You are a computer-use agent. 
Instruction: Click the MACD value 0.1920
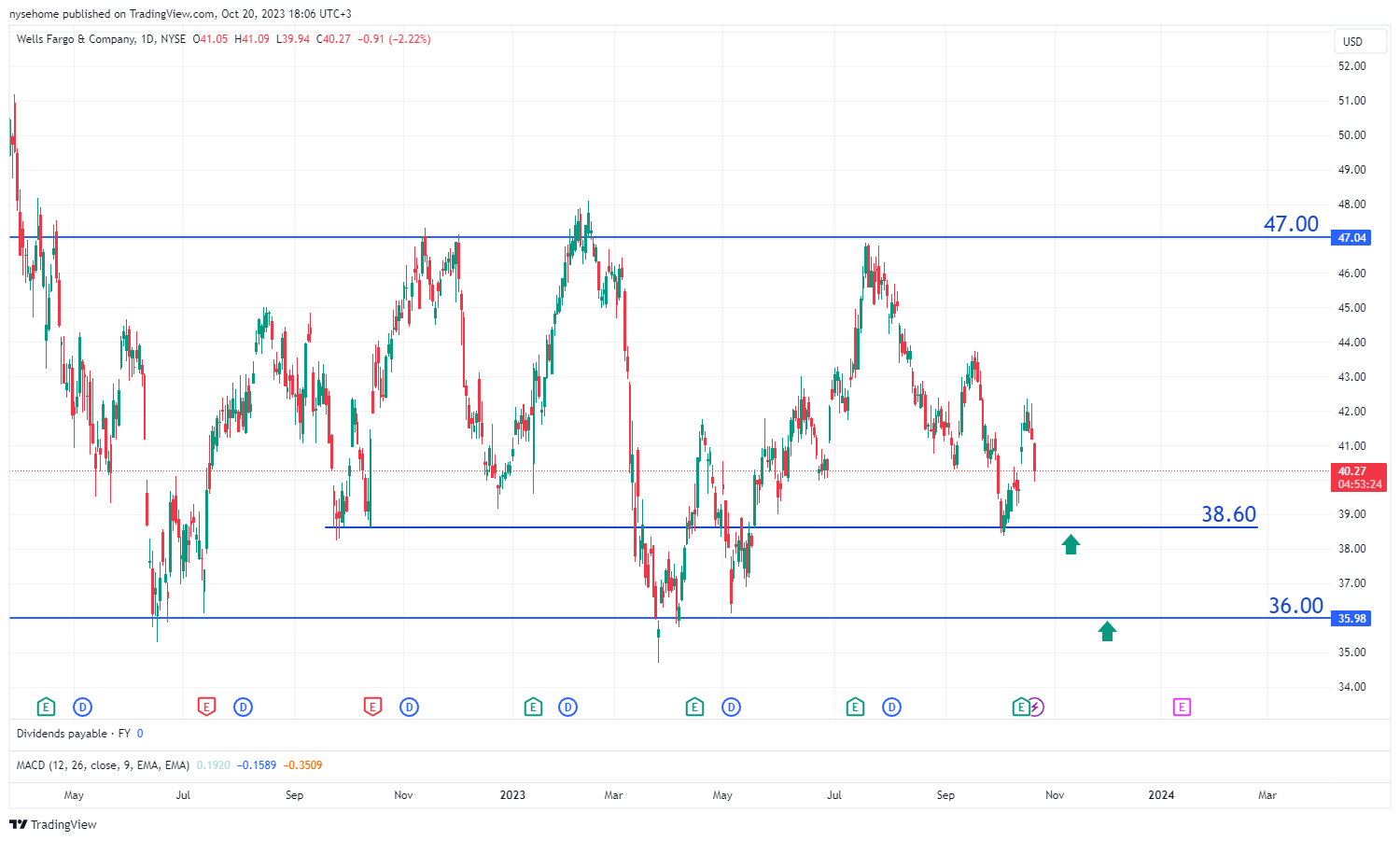pos(213,765)
